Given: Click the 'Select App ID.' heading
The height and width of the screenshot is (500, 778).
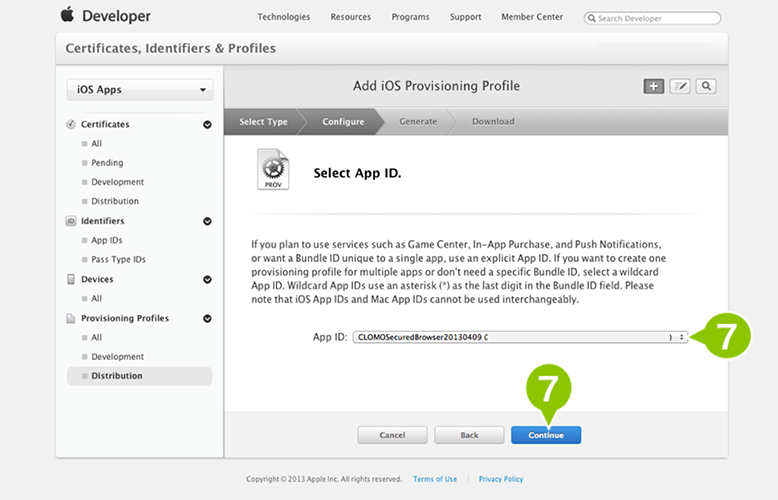Looking at the screenshot, I should pos(357,173).
